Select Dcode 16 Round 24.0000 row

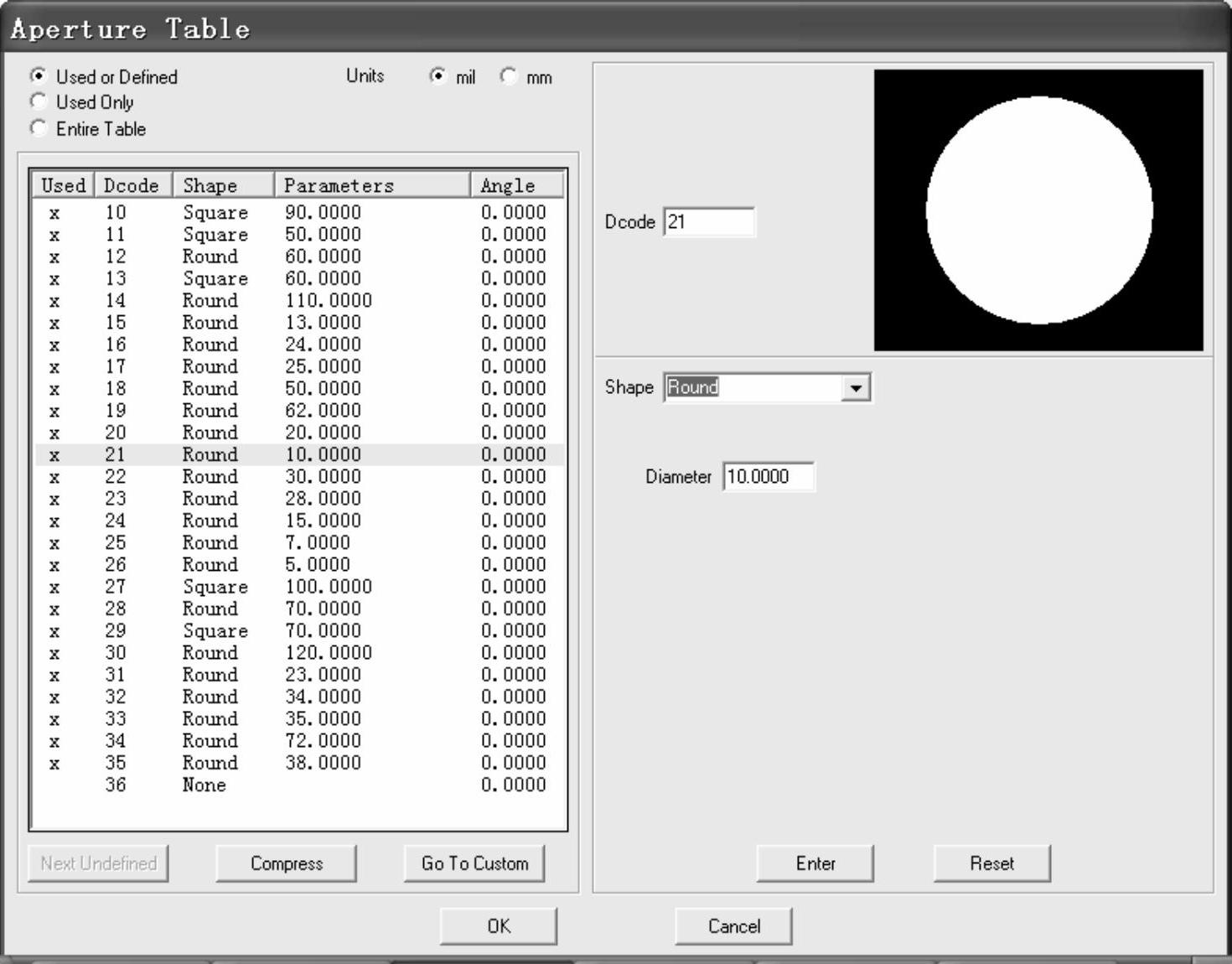pos(299,345)
